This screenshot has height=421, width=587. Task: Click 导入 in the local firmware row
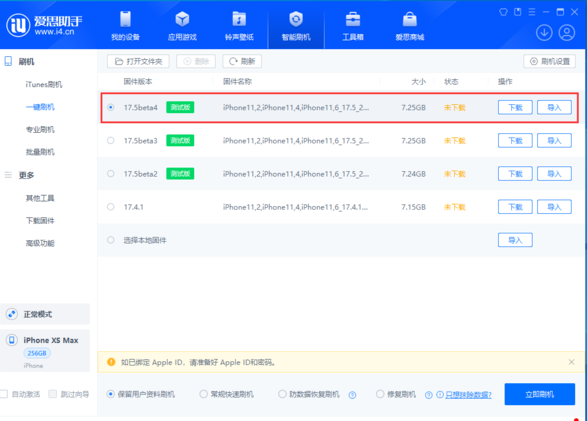pyautogui.click(x=515, y=240)
